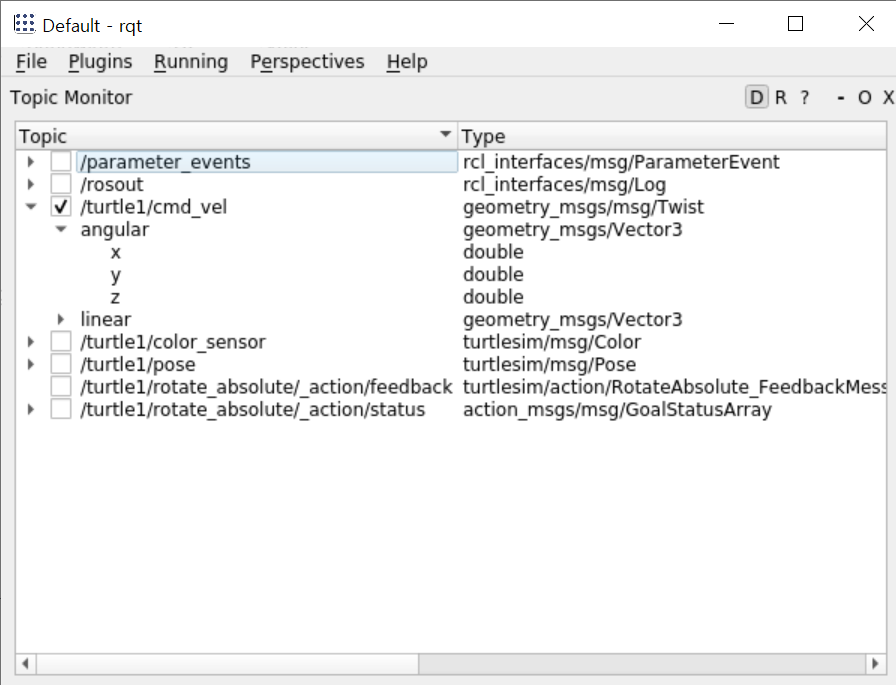The width and height of the screenshot is (896, 685).
Task: Click type geometry_msgs/msg/Twist
Action: [x=583, y=207]
